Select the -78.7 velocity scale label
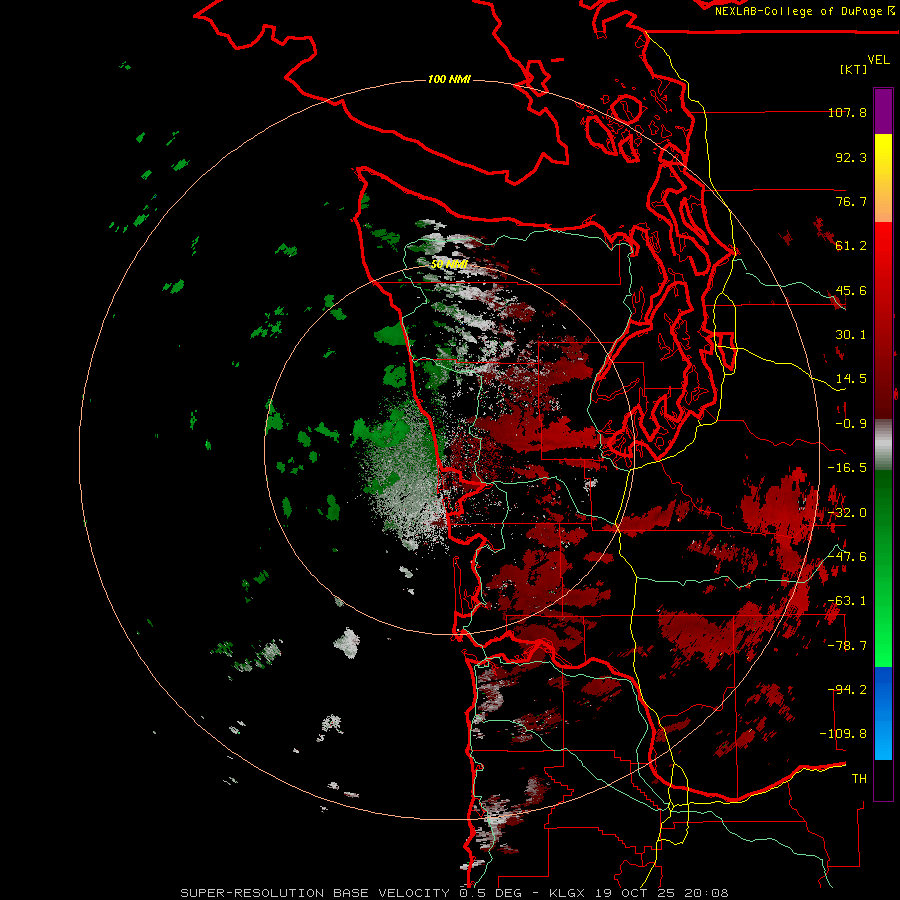 point(847,646)
